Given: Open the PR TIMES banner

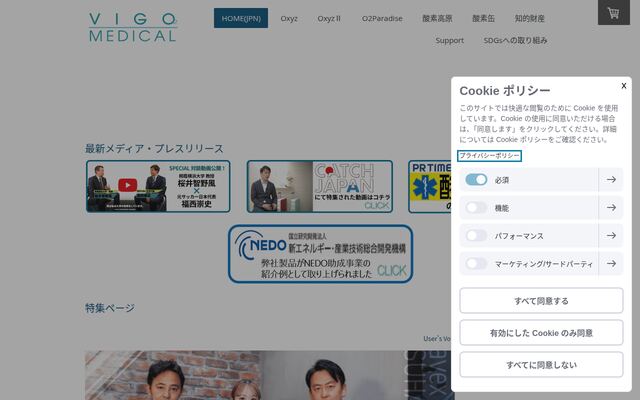Looking at the screenshot, I should 429,187.
